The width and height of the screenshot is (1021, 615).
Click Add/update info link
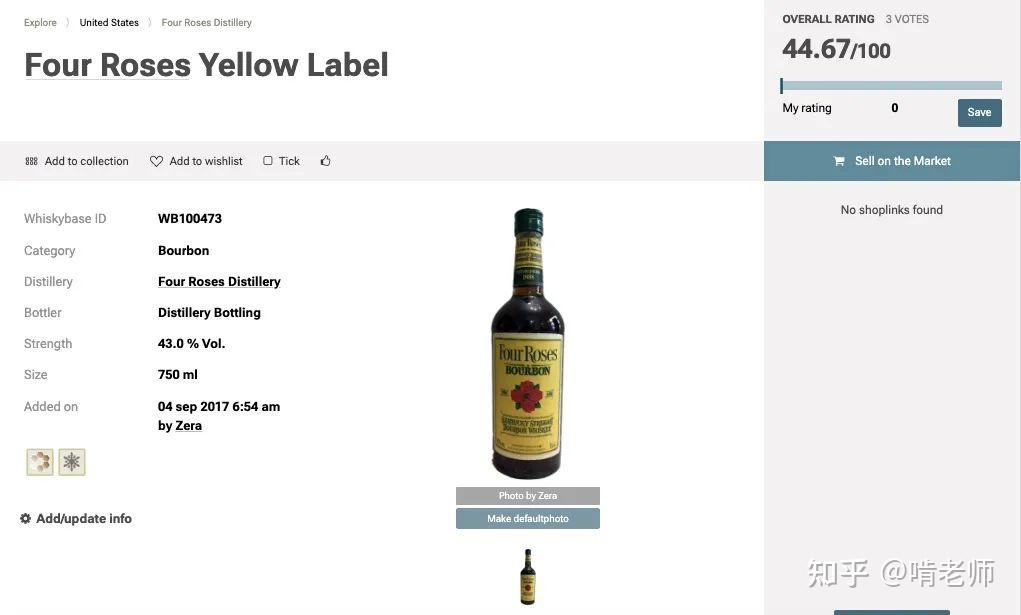[84, 519]
